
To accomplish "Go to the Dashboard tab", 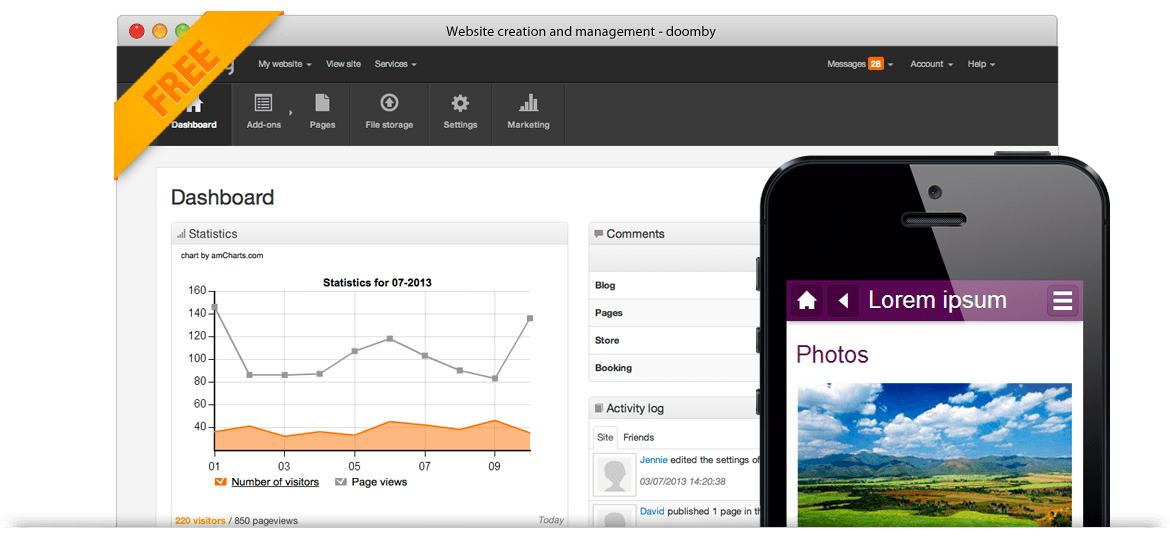I will [x=194, y=113].
